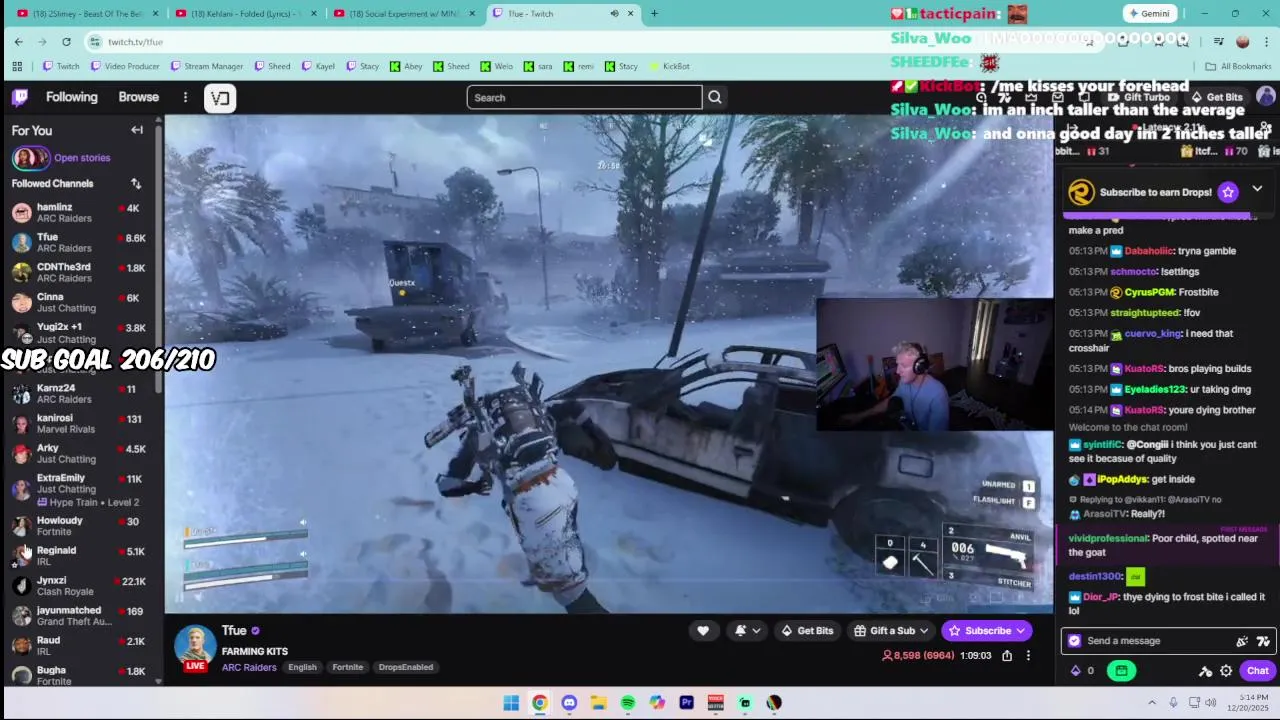
Task: Click the Tfue stream video player
Action: tap(608, 362)
